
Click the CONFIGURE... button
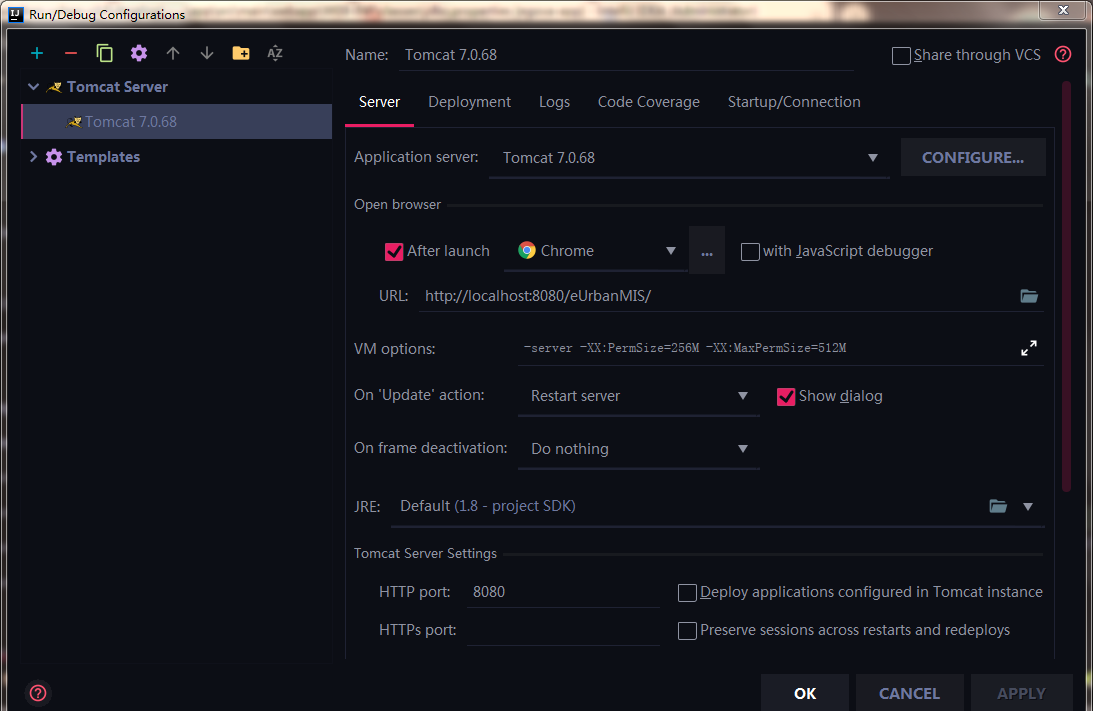[x=973, y=158]
